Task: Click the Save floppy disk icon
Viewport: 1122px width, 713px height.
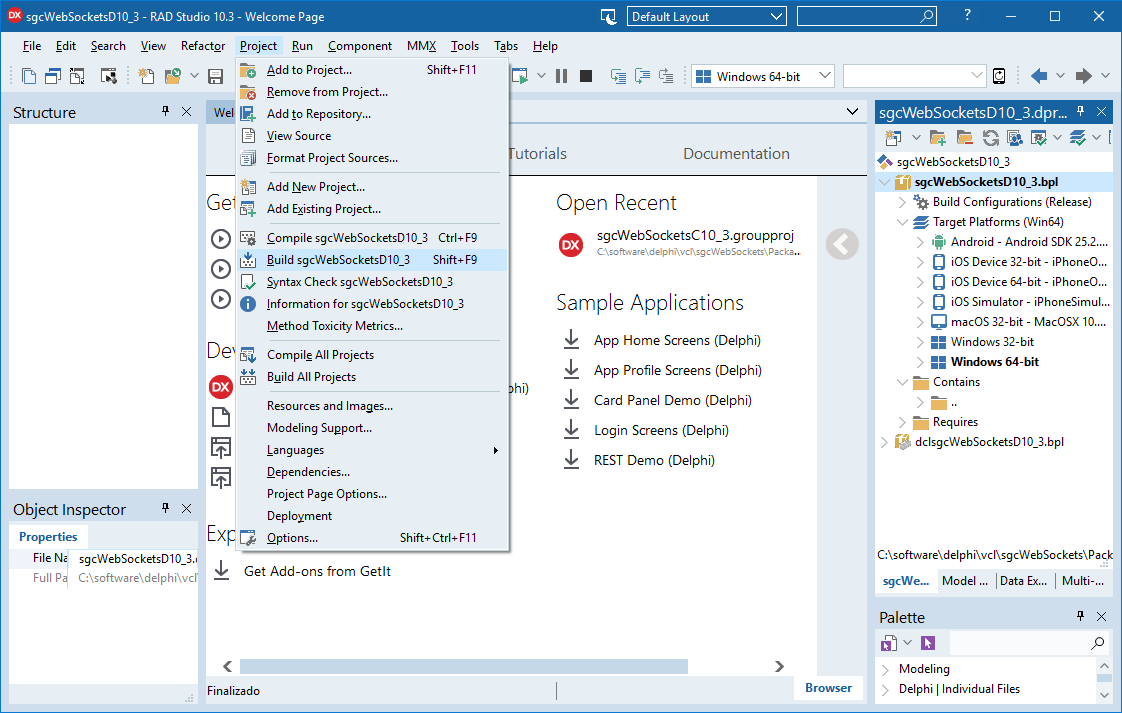Action: coord(215,76)
